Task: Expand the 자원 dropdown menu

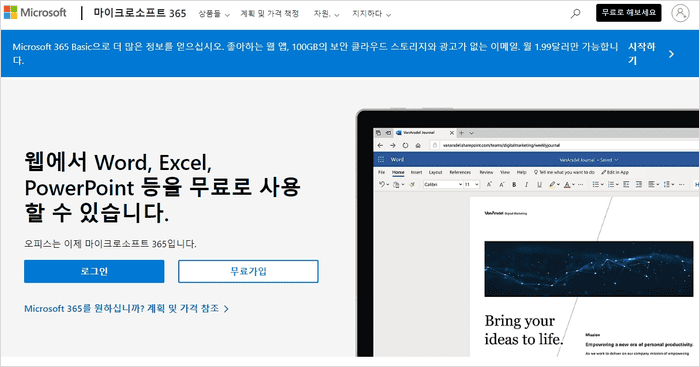Action: [x=326, y=14]
